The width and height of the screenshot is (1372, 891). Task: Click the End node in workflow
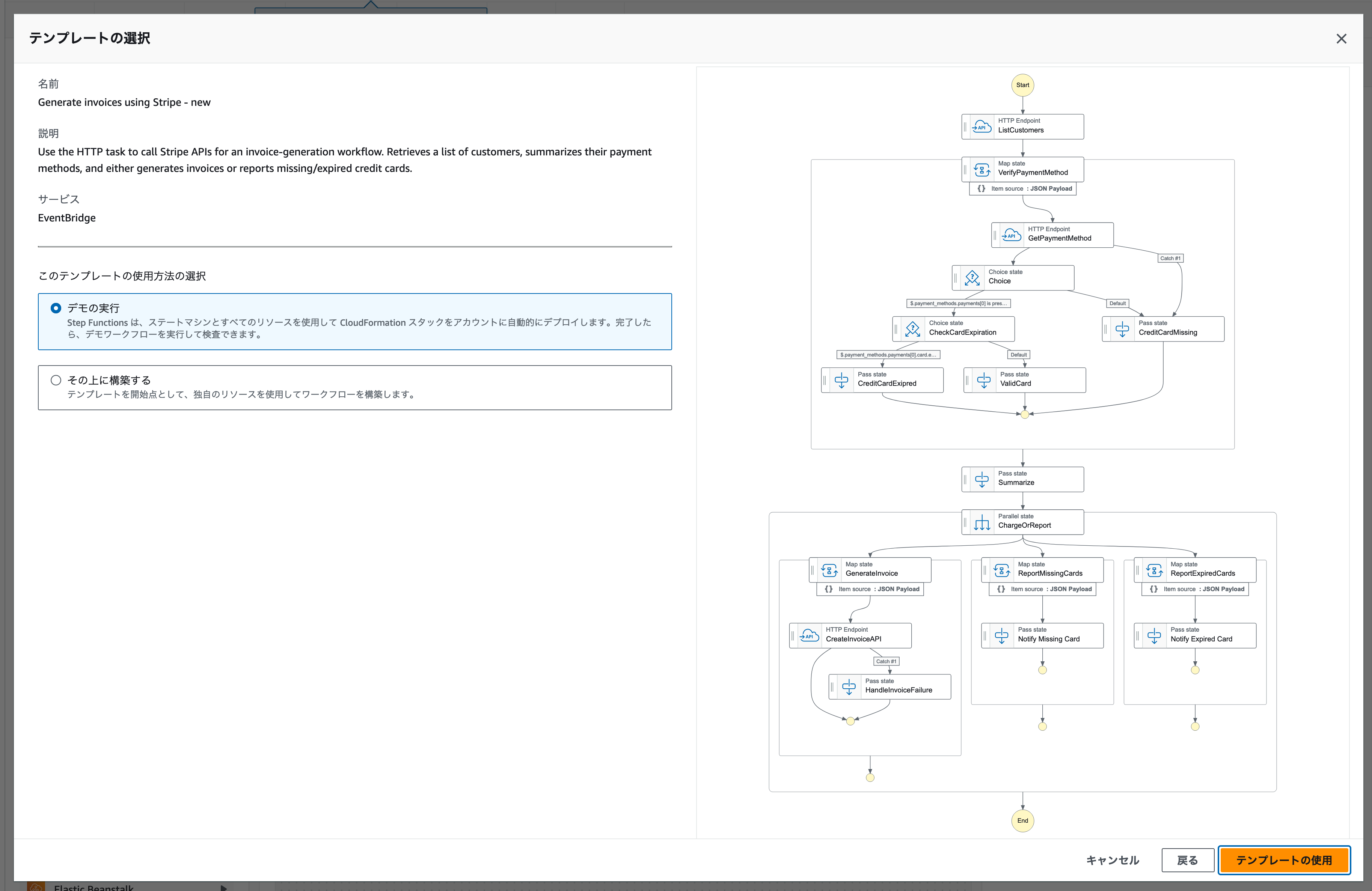pyautogui.click(x=1022, y=821)
